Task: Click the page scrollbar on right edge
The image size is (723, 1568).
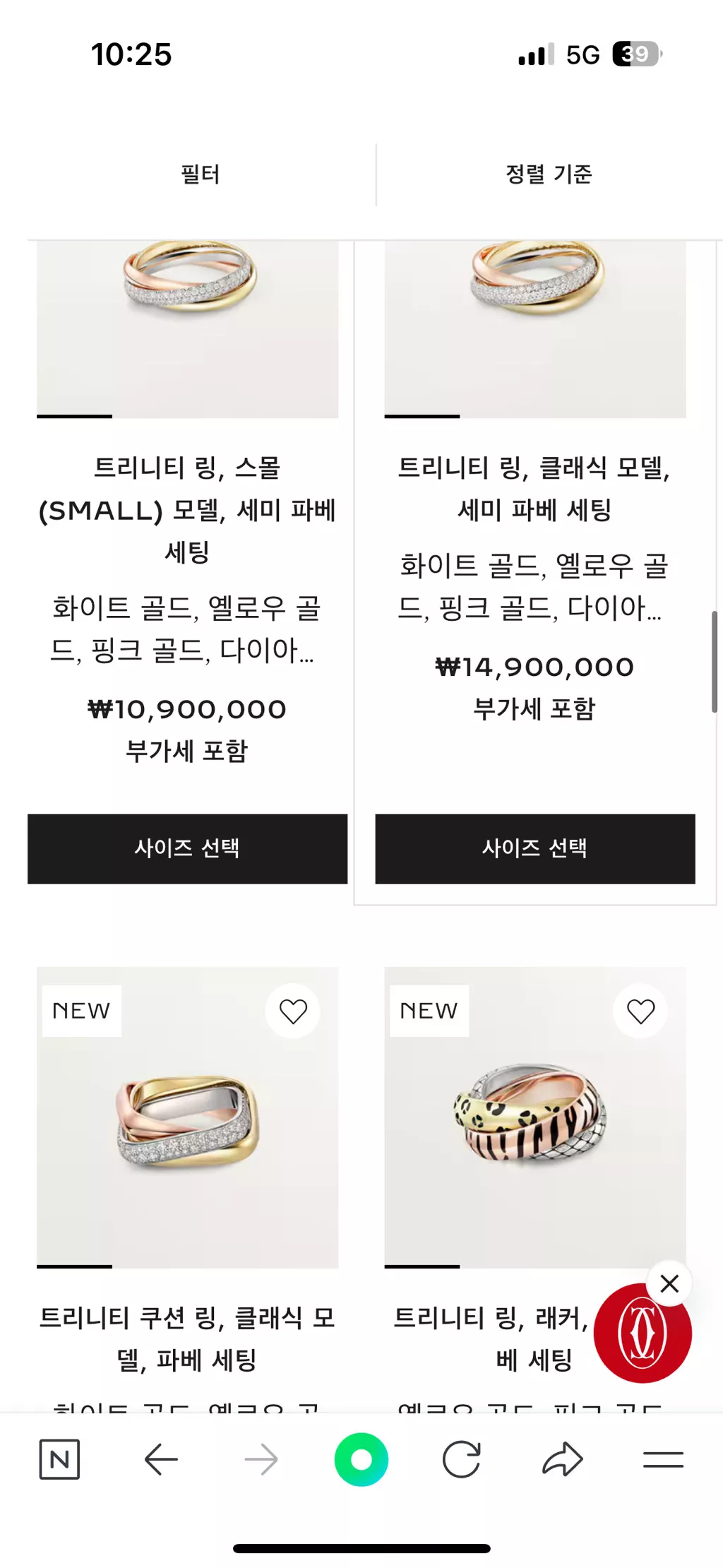Action: (x=714, y=661)
